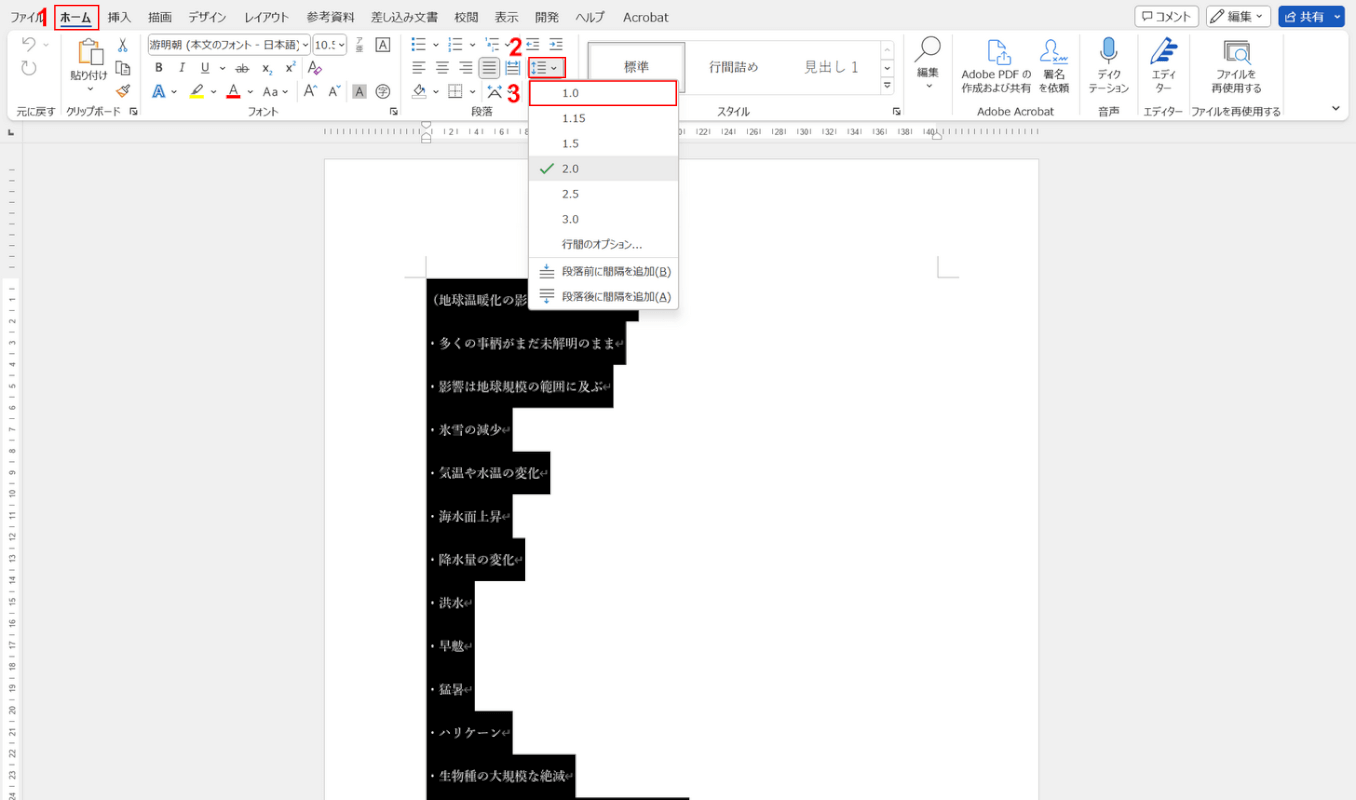Click the 共有 share button
1356x800 pixels.
(1304, 17)
